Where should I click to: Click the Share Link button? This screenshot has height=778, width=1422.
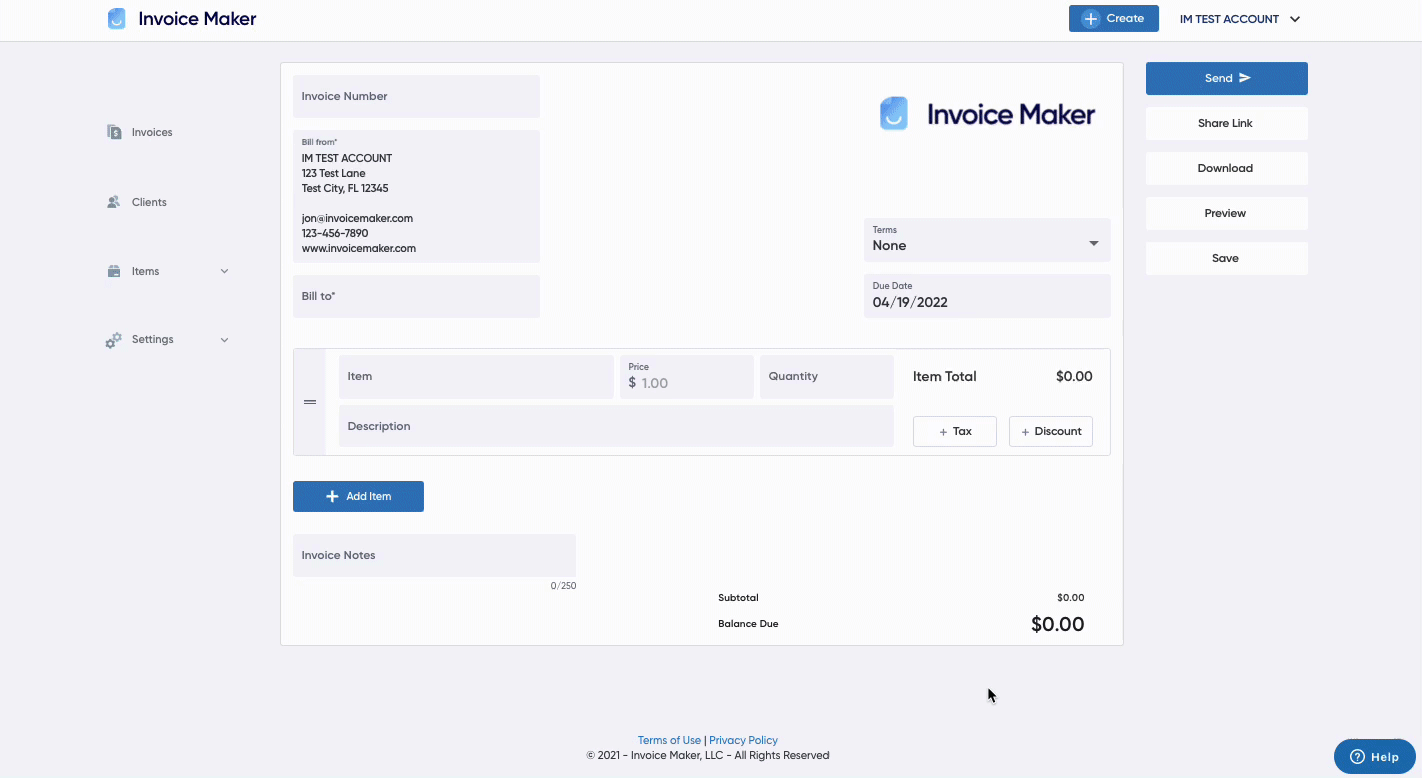(x=1227, y=123)
